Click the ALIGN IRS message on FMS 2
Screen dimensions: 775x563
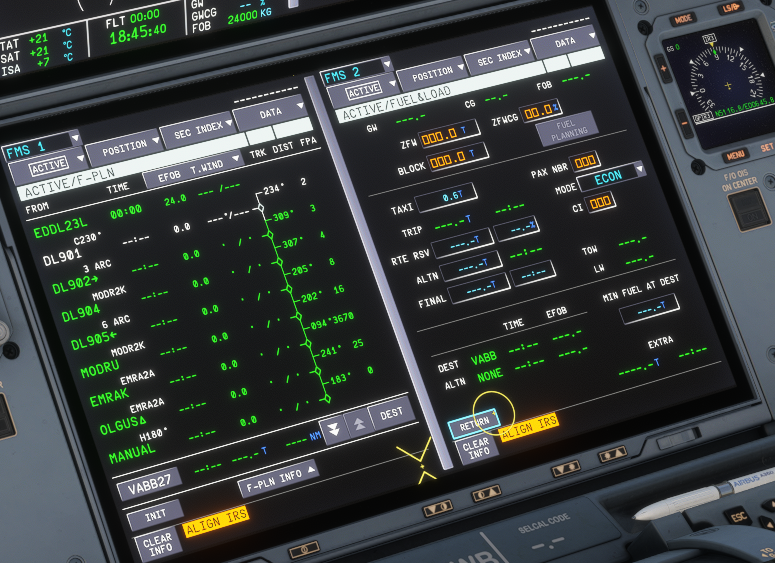tap(529, 428)
